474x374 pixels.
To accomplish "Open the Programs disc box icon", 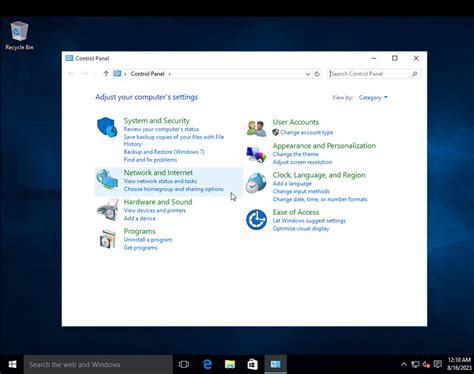I will tap(108, 239).
